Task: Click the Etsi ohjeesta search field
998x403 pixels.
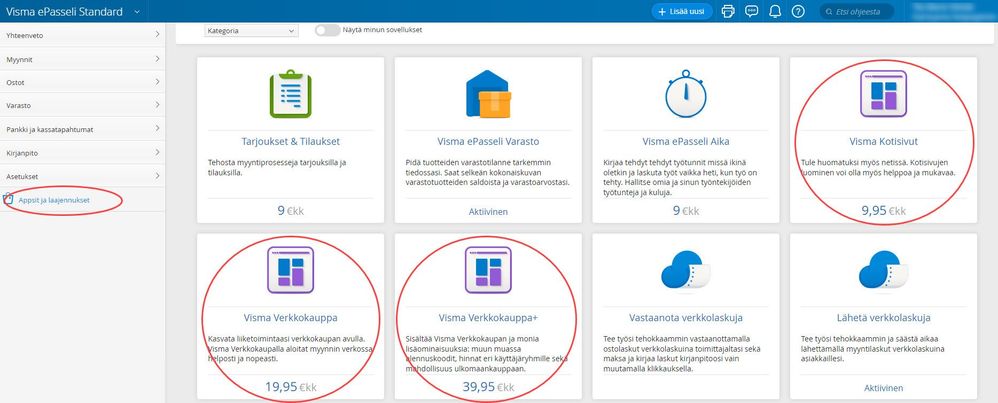Action: click(x=856, y=11)
